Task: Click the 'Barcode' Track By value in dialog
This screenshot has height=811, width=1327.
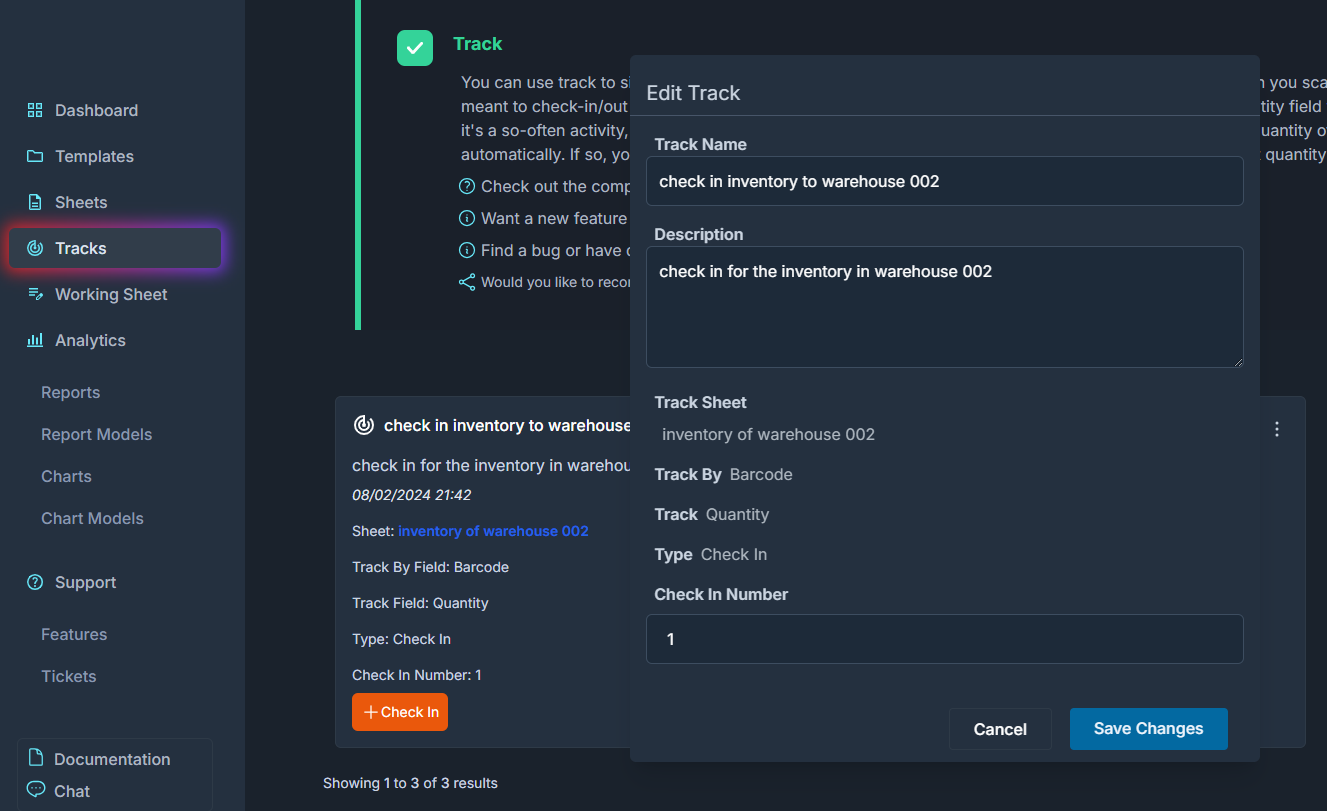Action: point(761,474)
